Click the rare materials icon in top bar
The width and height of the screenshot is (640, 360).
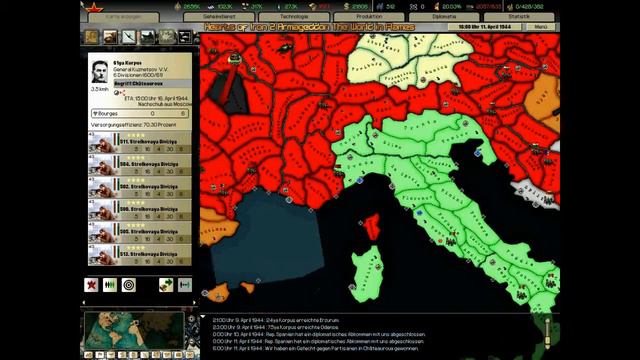click(244, 7)
